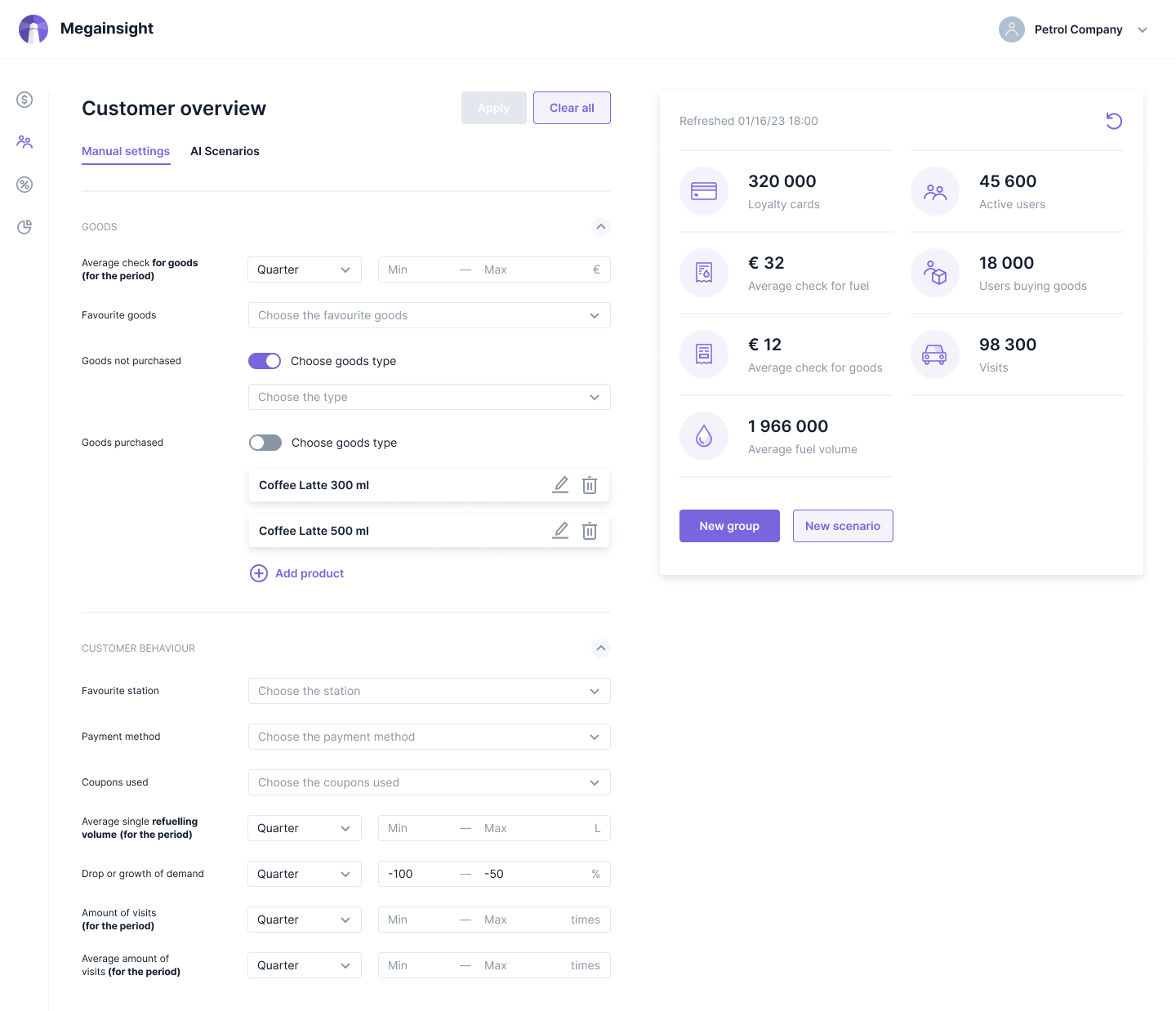The width and height of the screenshot is (1176, 1011).
Task: Switch to the AI Scenarios tab
Action: [225, 151]
